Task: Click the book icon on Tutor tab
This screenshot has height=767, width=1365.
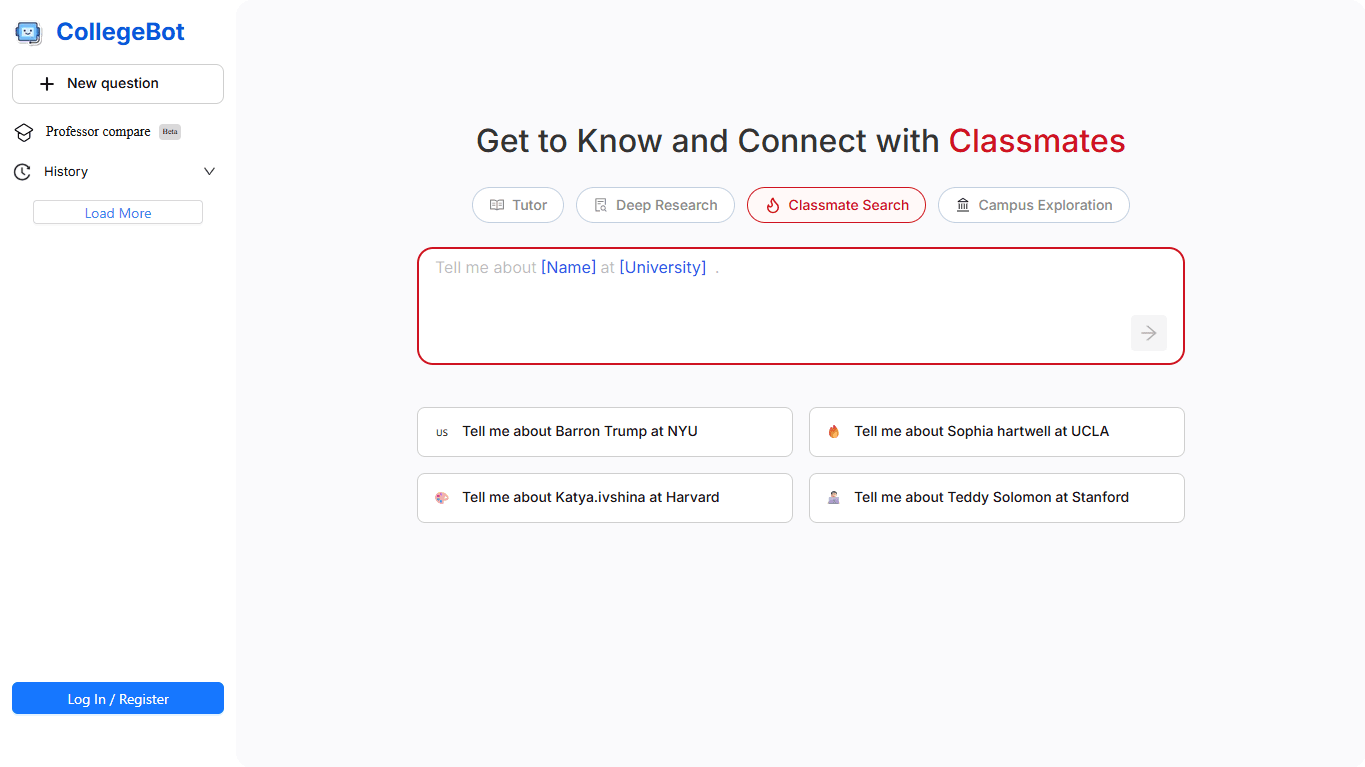Action: (x=497, y=206)
